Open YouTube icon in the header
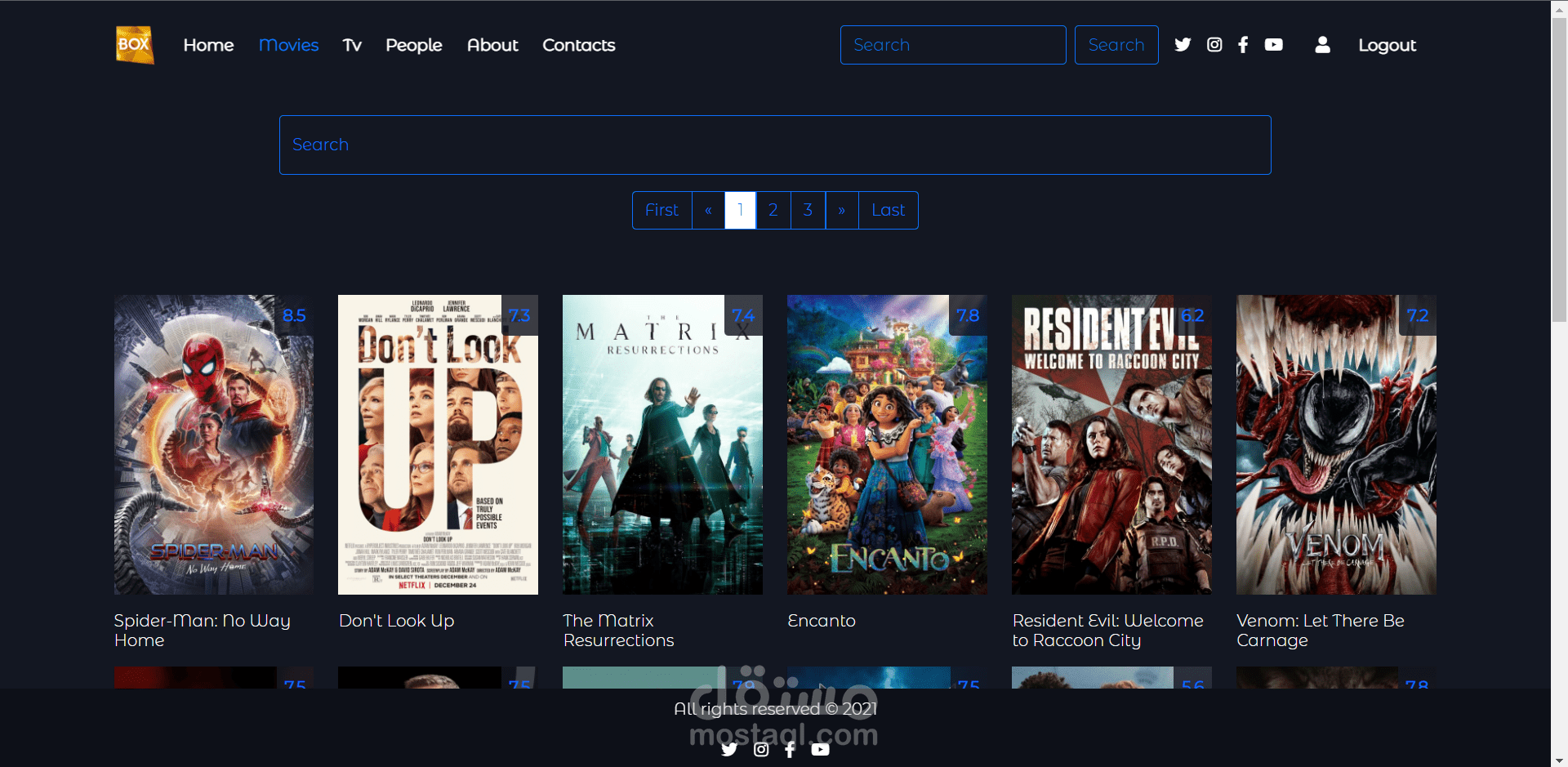 tap(1274, 44)
